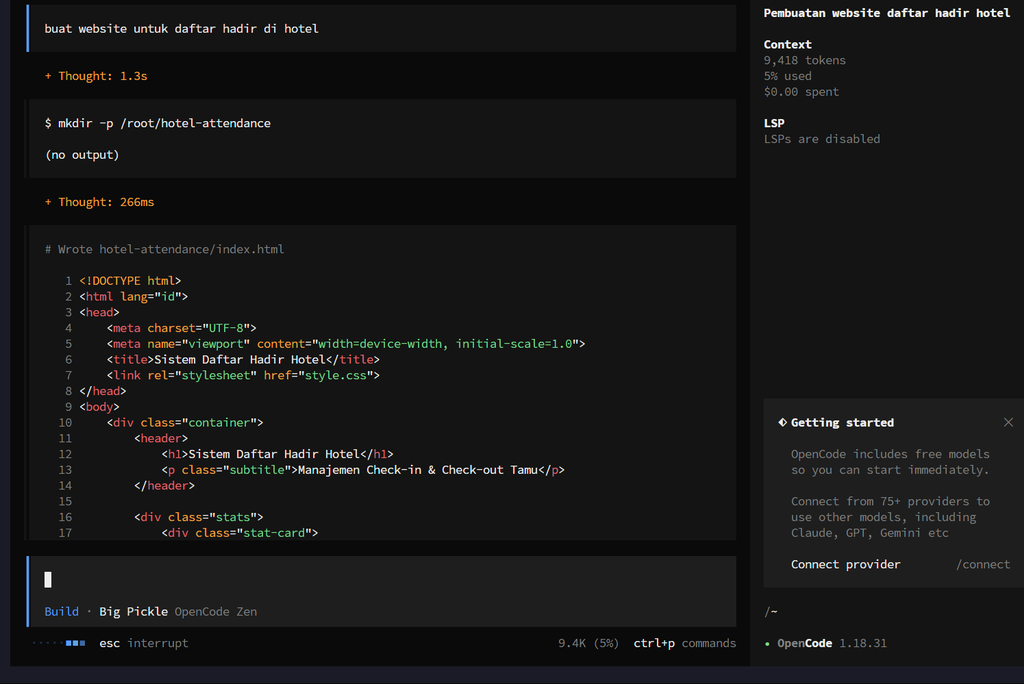Screen dimensions: 1024x684
Task: Click session title 'Pembuatan website daftar hadir hotel'
Action: [x=887, y=13]
